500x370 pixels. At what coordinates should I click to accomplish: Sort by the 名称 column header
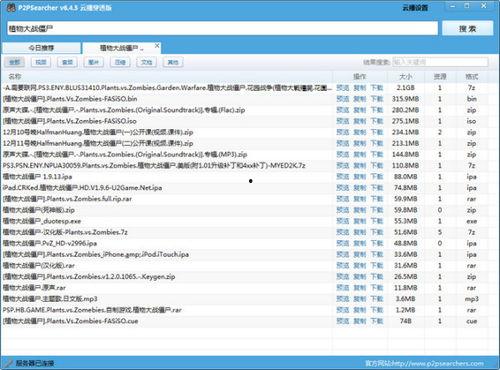tap(14, 77)
